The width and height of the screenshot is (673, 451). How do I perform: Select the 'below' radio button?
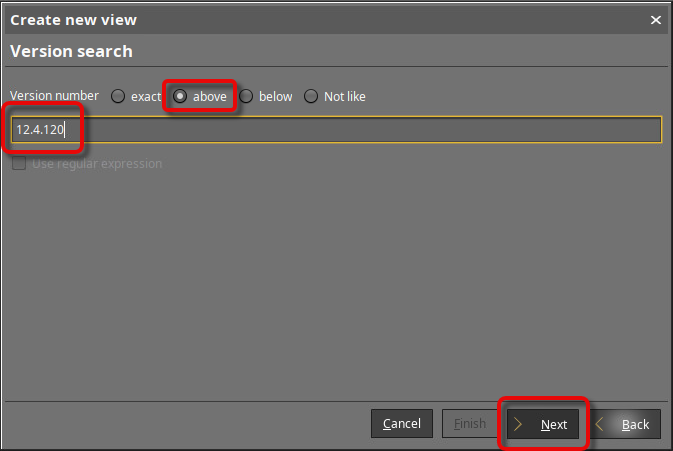click(x=246, y=97)
